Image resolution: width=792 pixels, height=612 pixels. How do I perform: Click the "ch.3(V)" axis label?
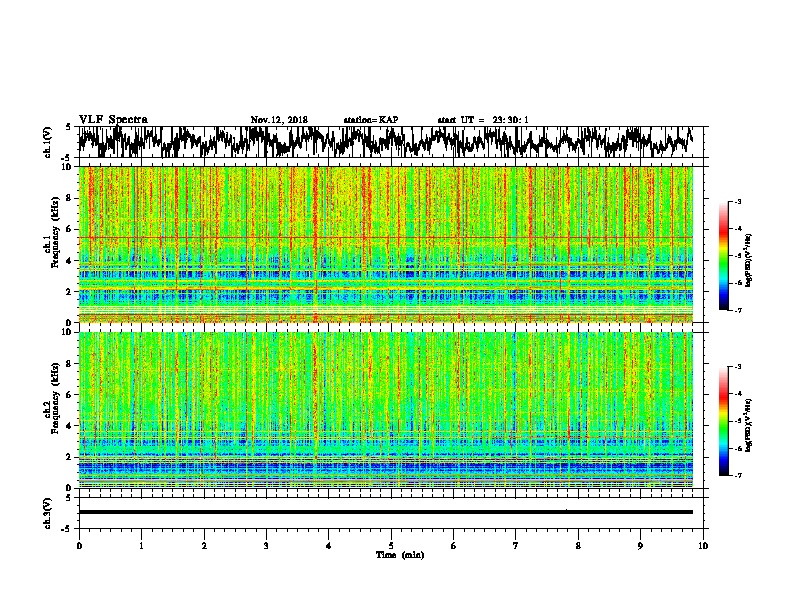click(x=48, y=513)
